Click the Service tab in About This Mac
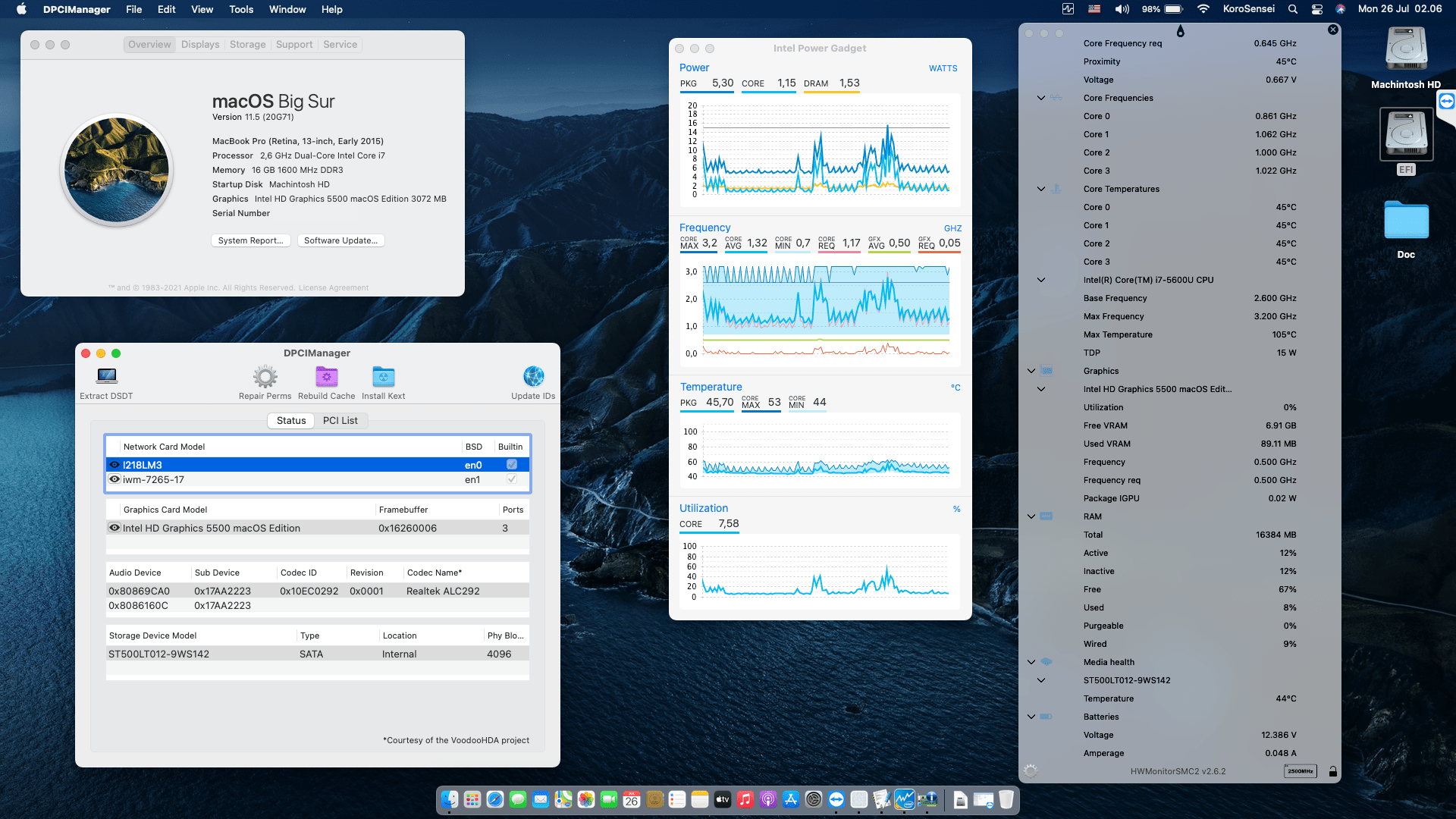Image resolution: width=1456 pixels, height=819 pixels. [340, 45]
